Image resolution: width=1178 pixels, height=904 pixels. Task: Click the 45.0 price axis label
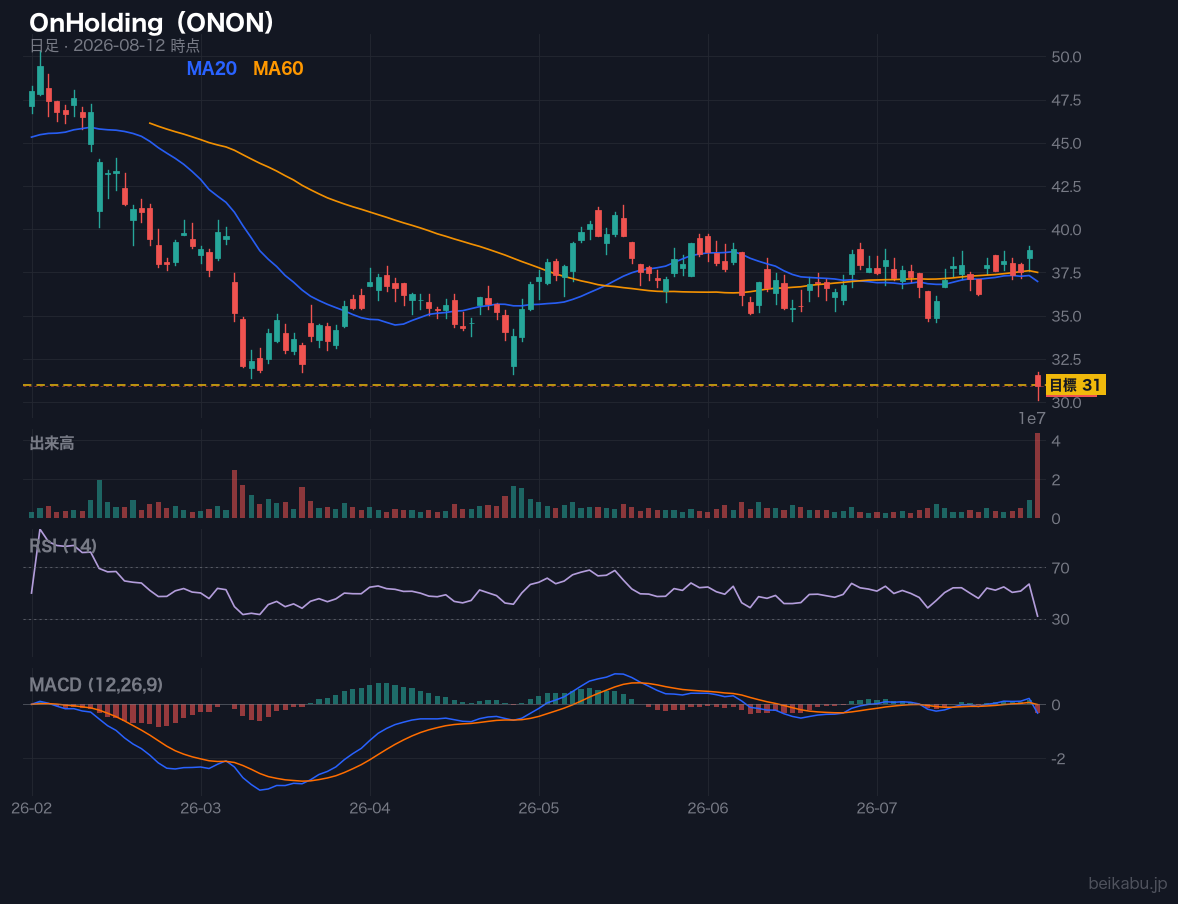pos(1067,144)
